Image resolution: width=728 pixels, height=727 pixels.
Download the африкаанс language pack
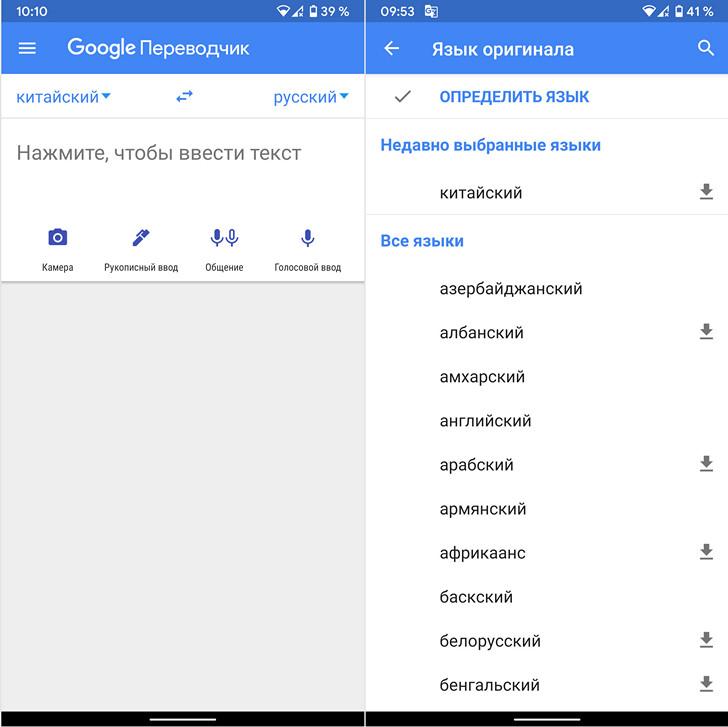[x=706, y=552]
